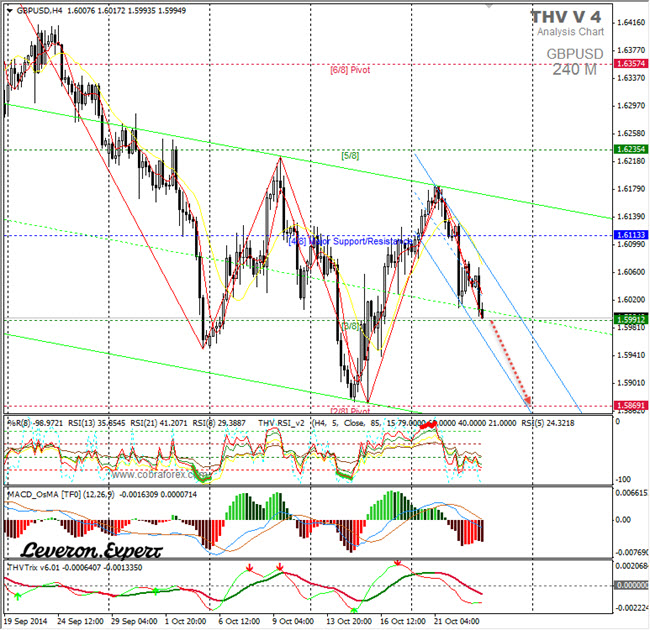The width and height of the screenshot is (650, 630).
Task: Click 1.62970 on the price scale
Action: 631,106
